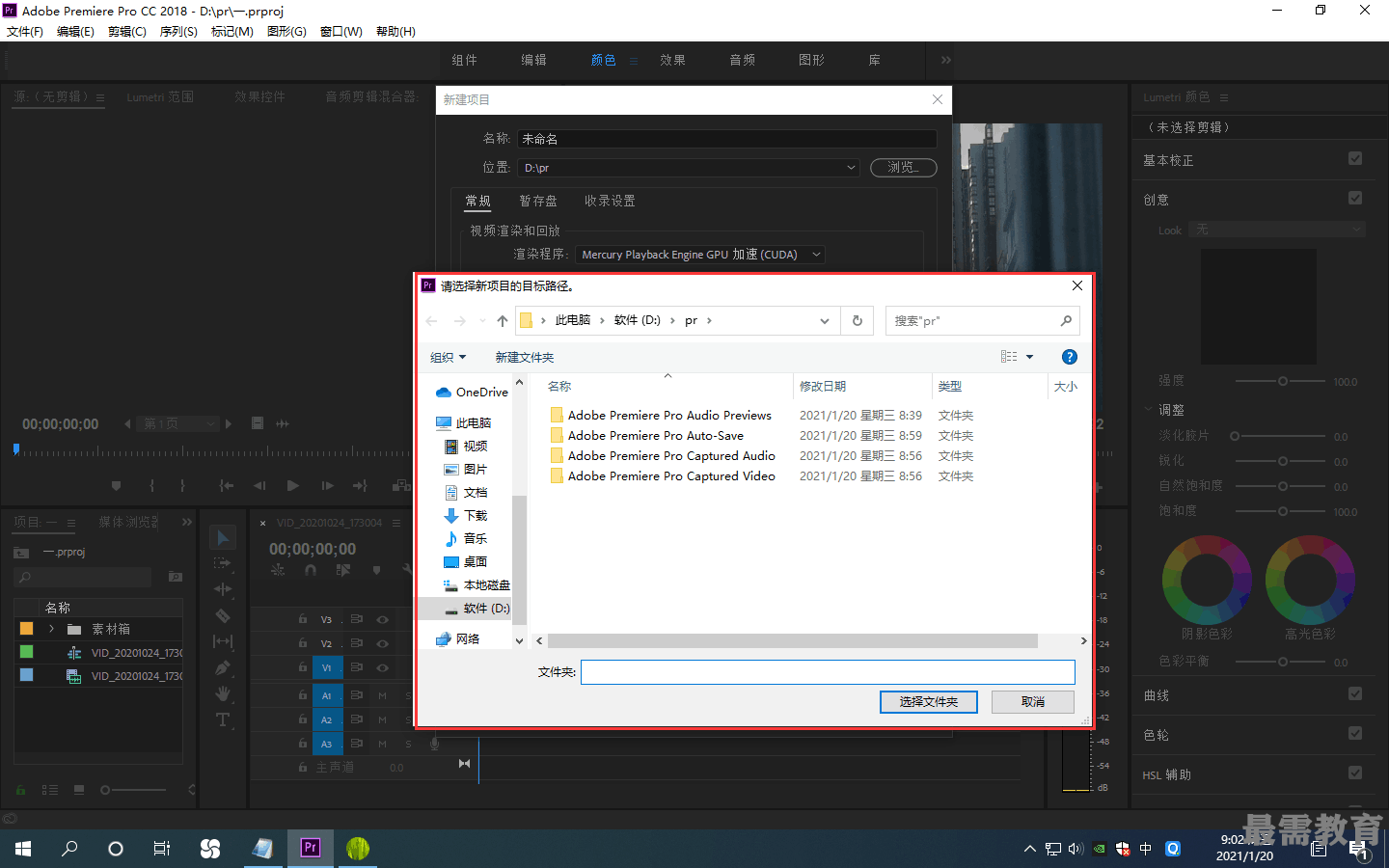Toggle the lock on track V3

point(303,619)
